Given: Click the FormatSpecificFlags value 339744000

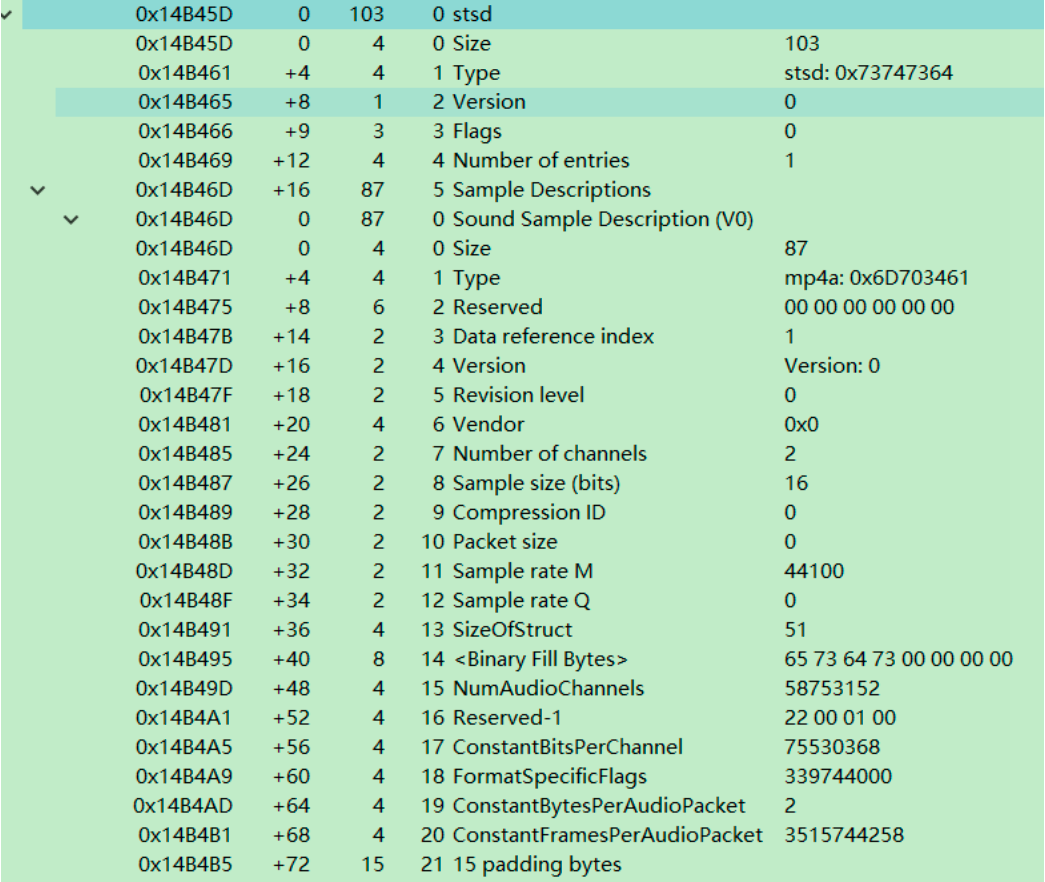Looking at the screenshot, I should (x=838, y=777).
